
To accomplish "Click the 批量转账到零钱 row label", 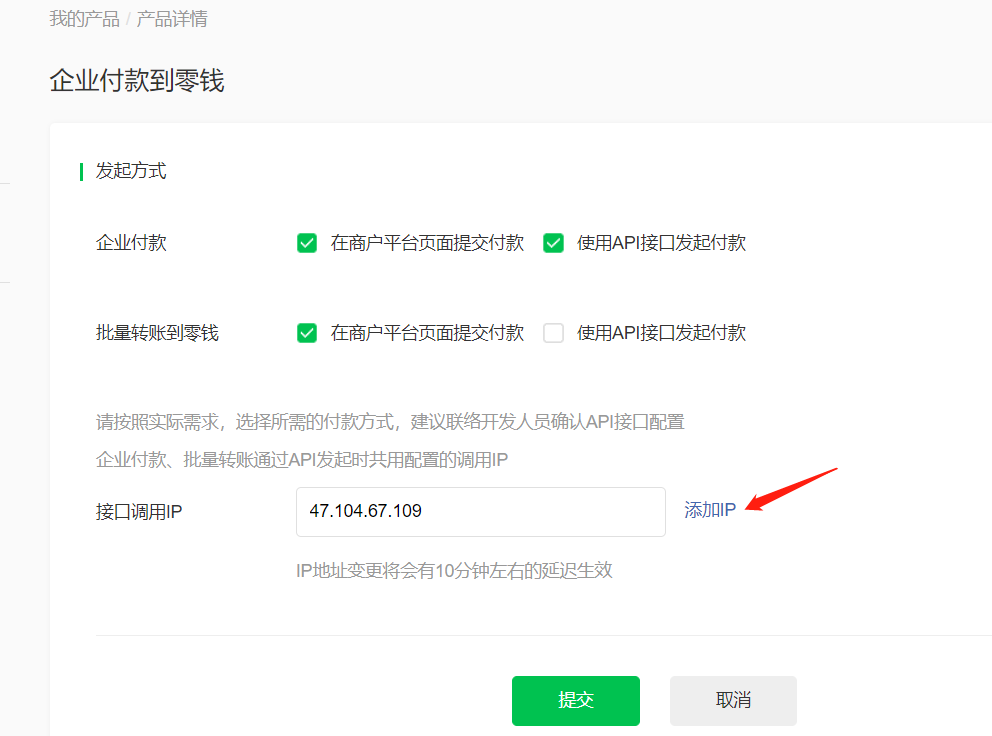I will (157, 333).
